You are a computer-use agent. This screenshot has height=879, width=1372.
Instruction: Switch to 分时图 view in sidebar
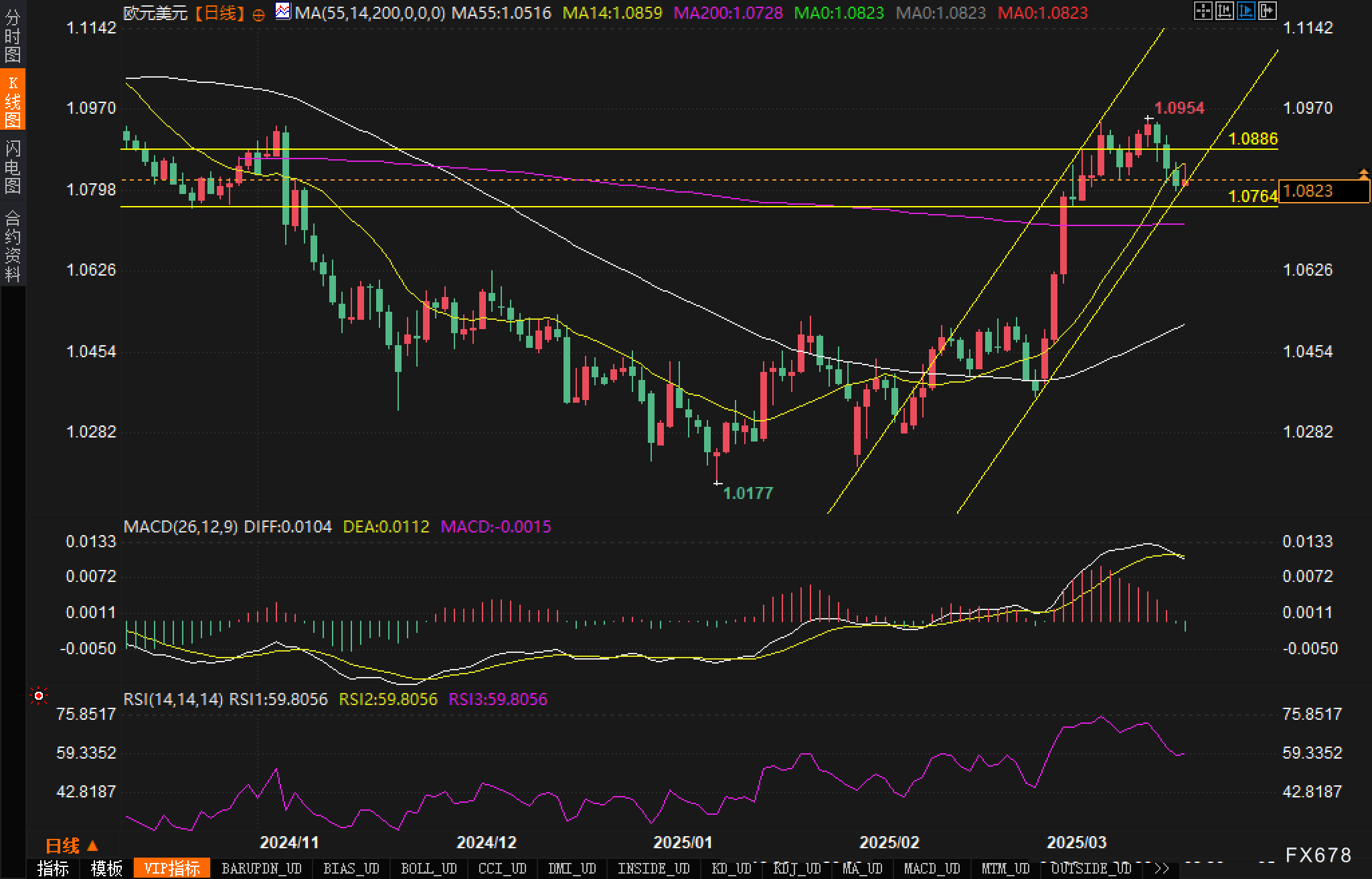[13, 37]
